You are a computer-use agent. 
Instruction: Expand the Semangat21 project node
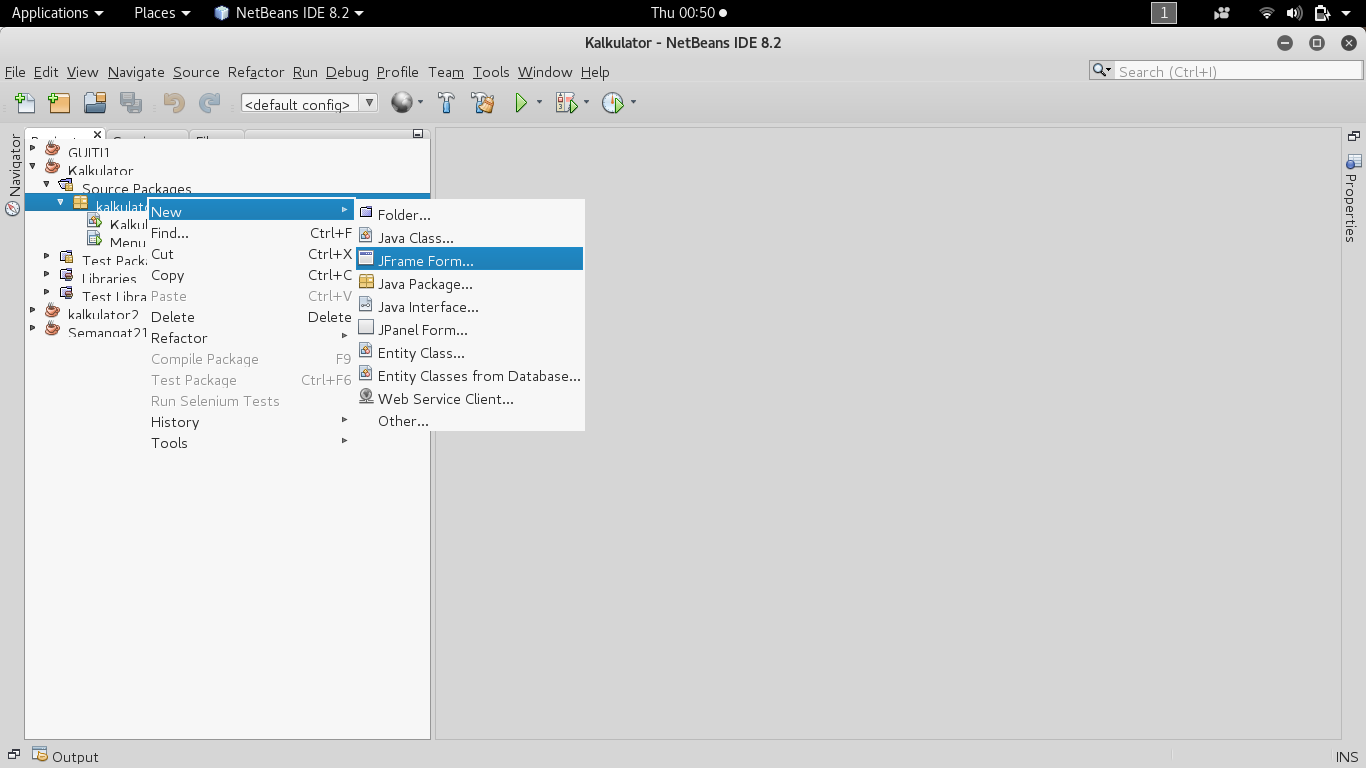[x=33, y=328]
